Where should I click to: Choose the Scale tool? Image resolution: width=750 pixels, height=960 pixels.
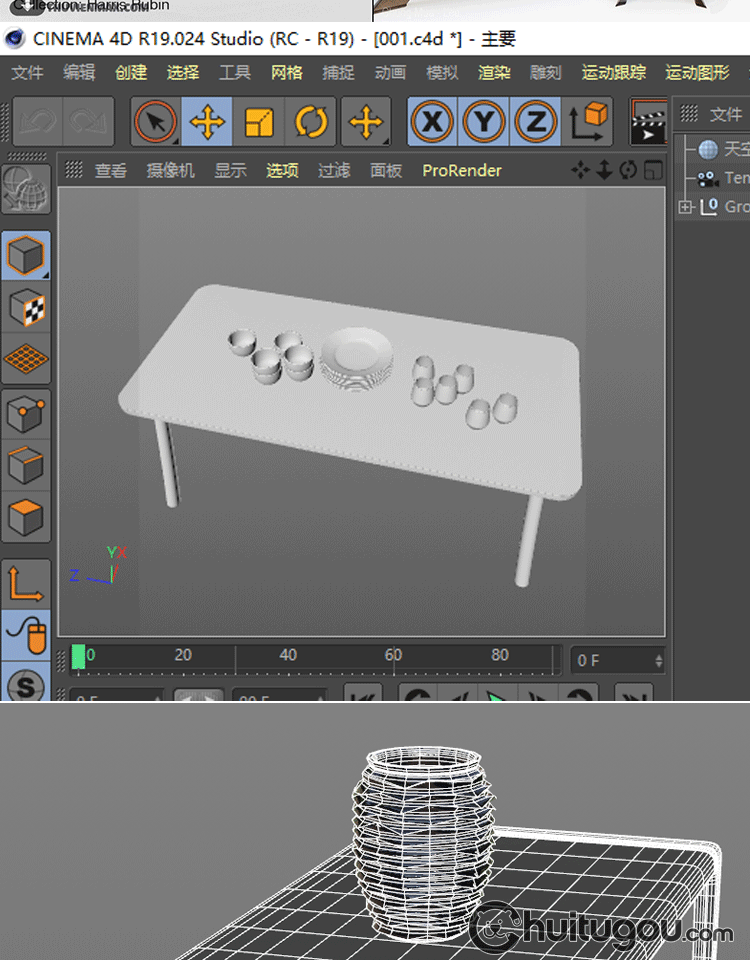[259, 122]
